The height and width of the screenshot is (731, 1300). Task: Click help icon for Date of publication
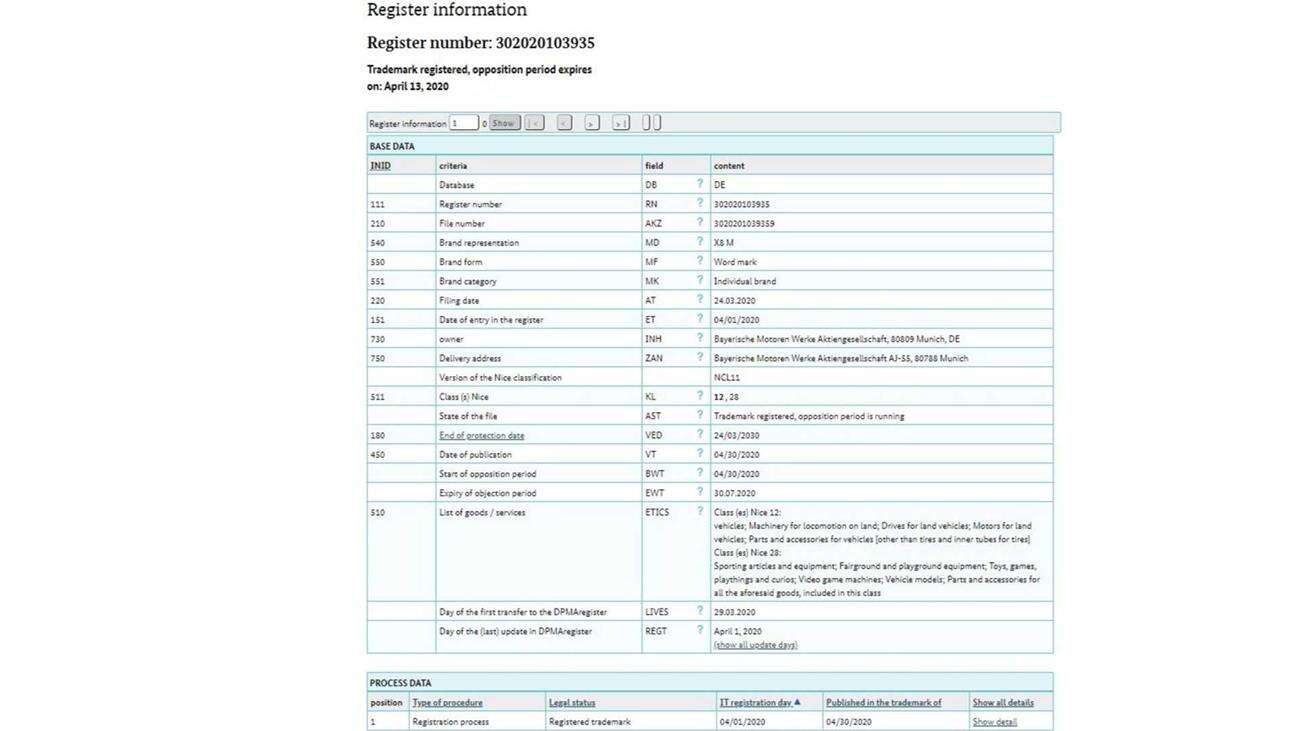tap(700, 454)
